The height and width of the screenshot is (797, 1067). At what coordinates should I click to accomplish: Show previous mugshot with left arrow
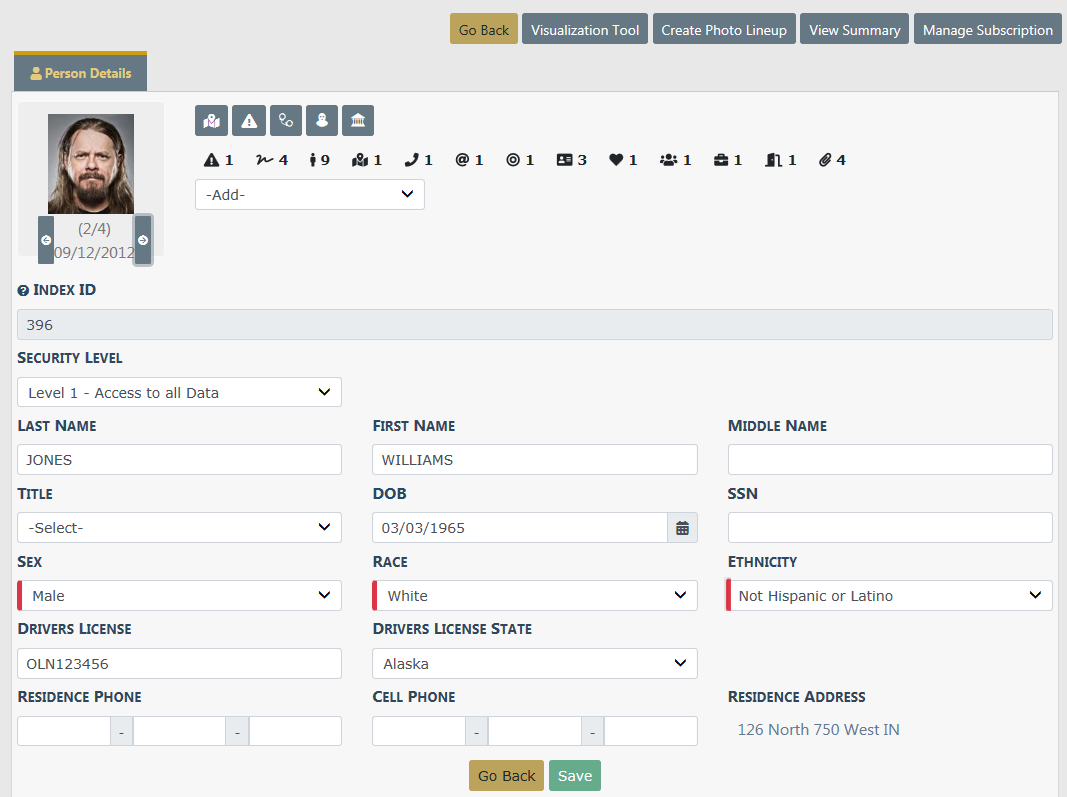(46, 240)
